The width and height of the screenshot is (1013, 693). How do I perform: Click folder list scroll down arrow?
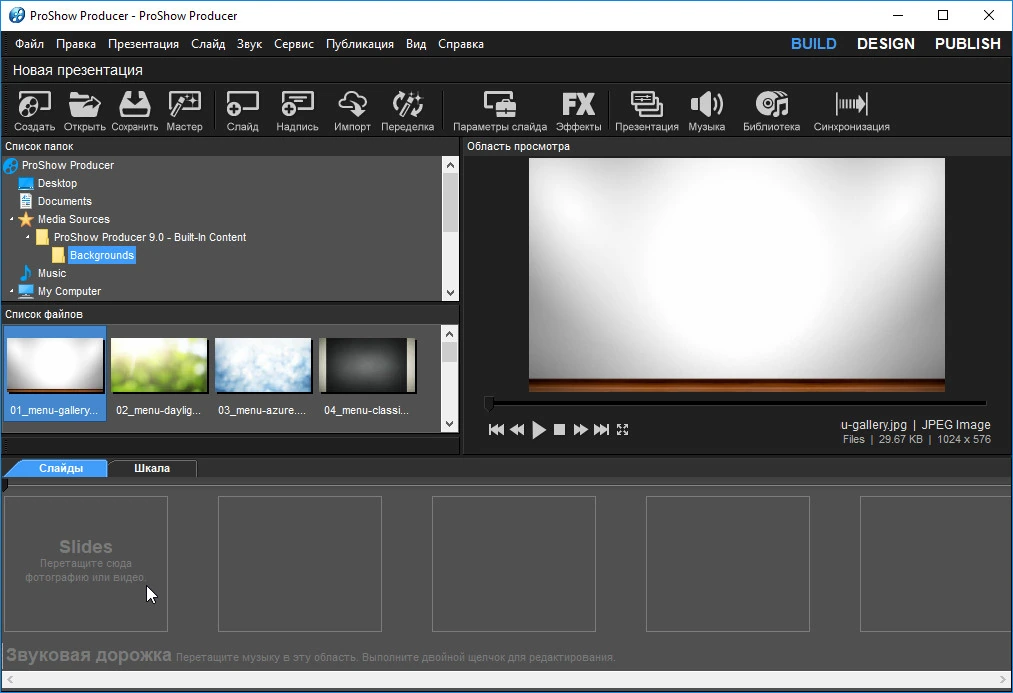coord(450,293)
